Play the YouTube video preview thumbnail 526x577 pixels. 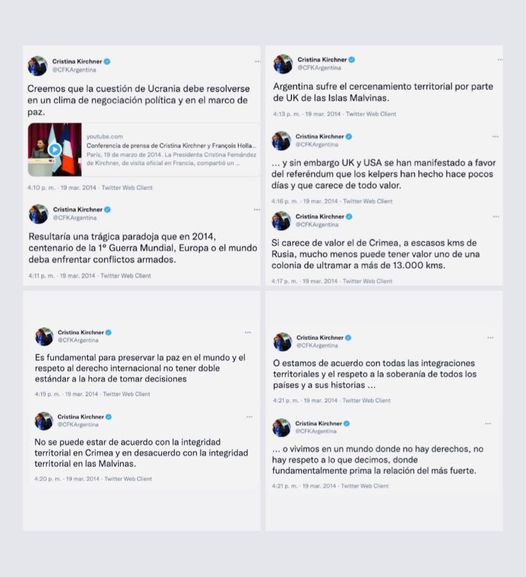(55, 149)
